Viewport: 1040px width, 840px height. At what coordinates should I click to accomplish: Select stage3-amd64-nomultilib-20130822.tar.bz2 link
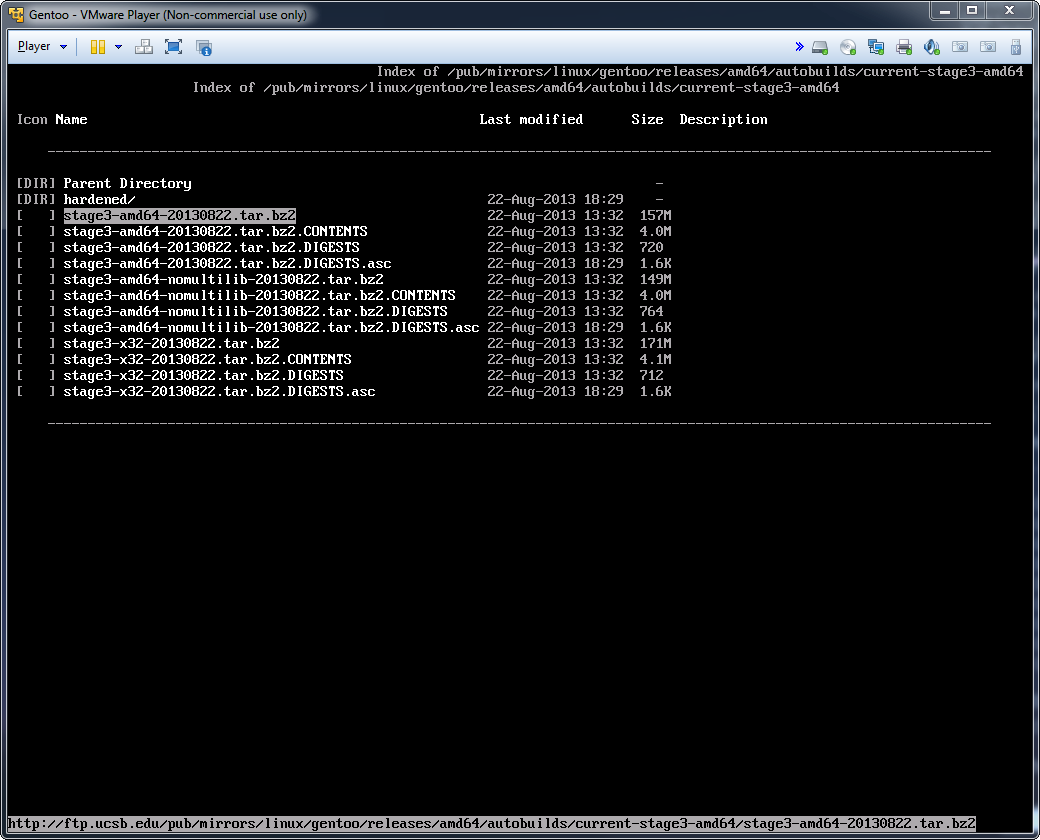point(224,279)
